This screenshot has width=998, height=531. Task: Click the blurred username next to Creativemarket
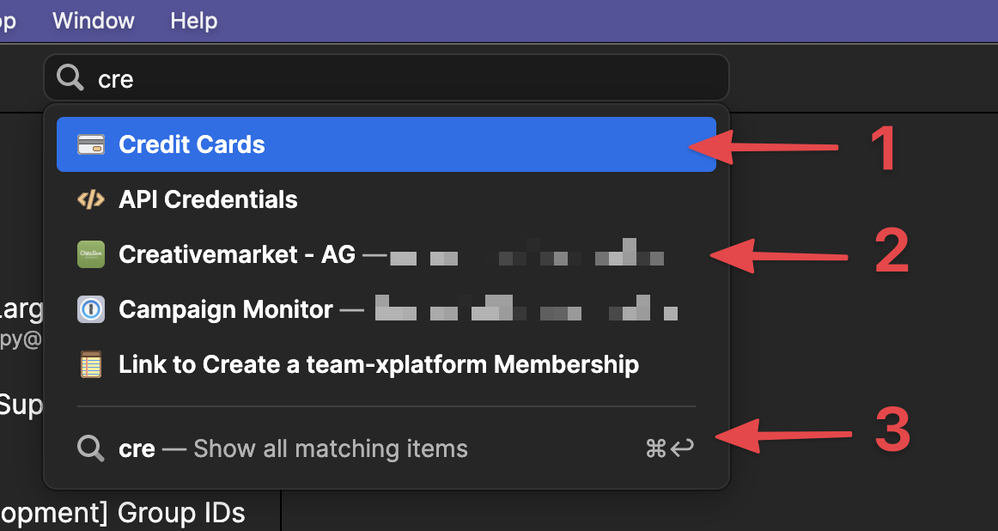click(x=527, y=256)
